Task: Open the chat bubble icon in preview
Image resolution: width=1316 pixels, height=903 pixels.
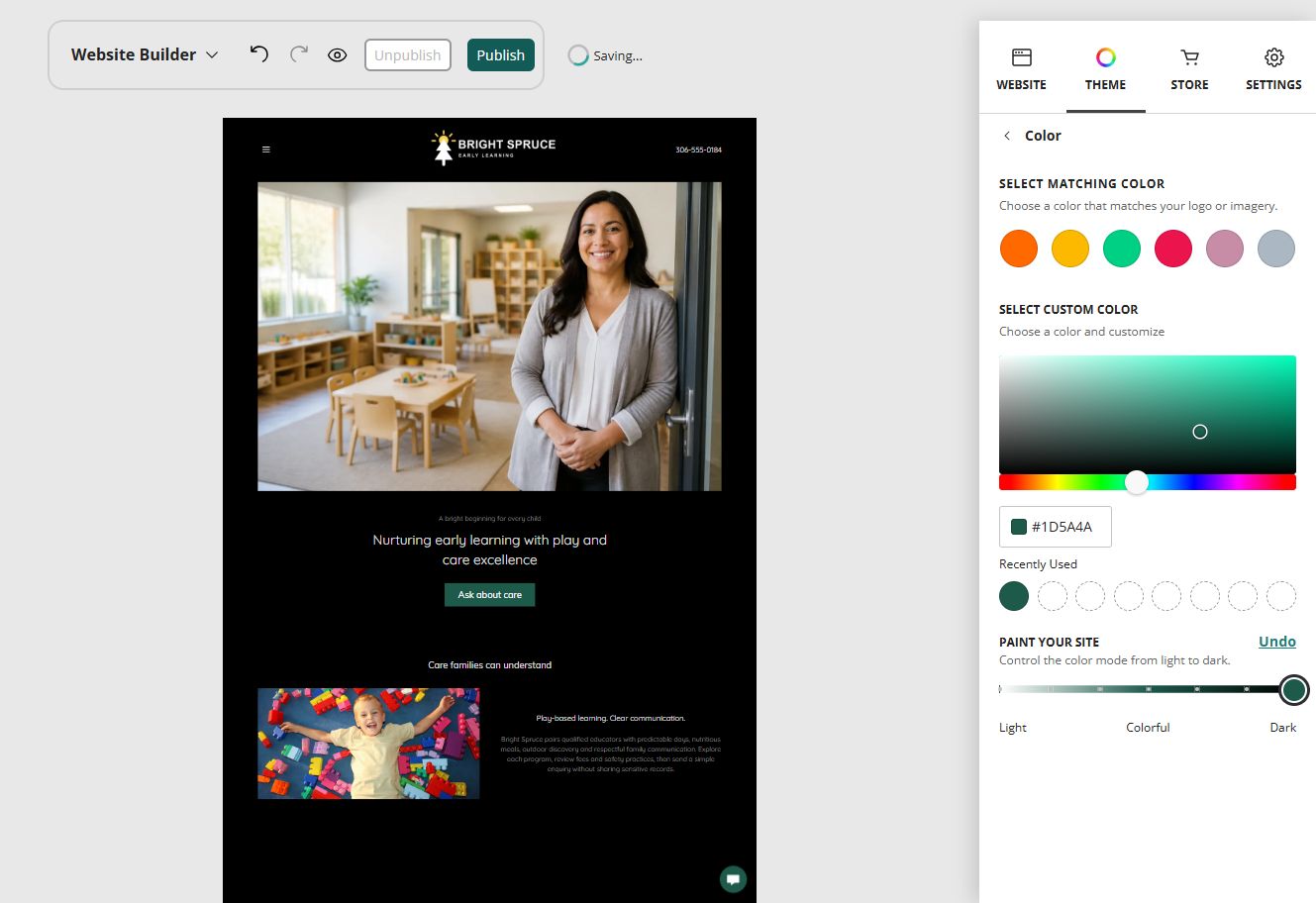Action: 733,879
